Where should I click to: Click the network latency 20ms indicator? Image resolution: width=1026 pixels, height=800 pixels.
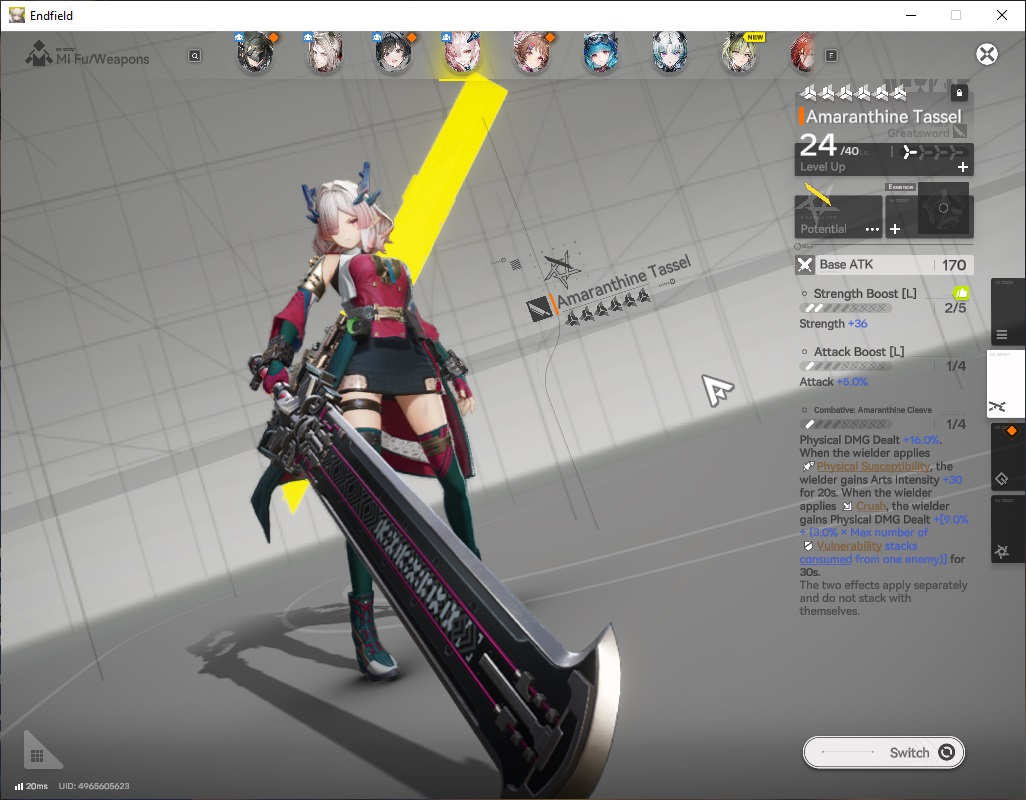click(x=31, y=786)
